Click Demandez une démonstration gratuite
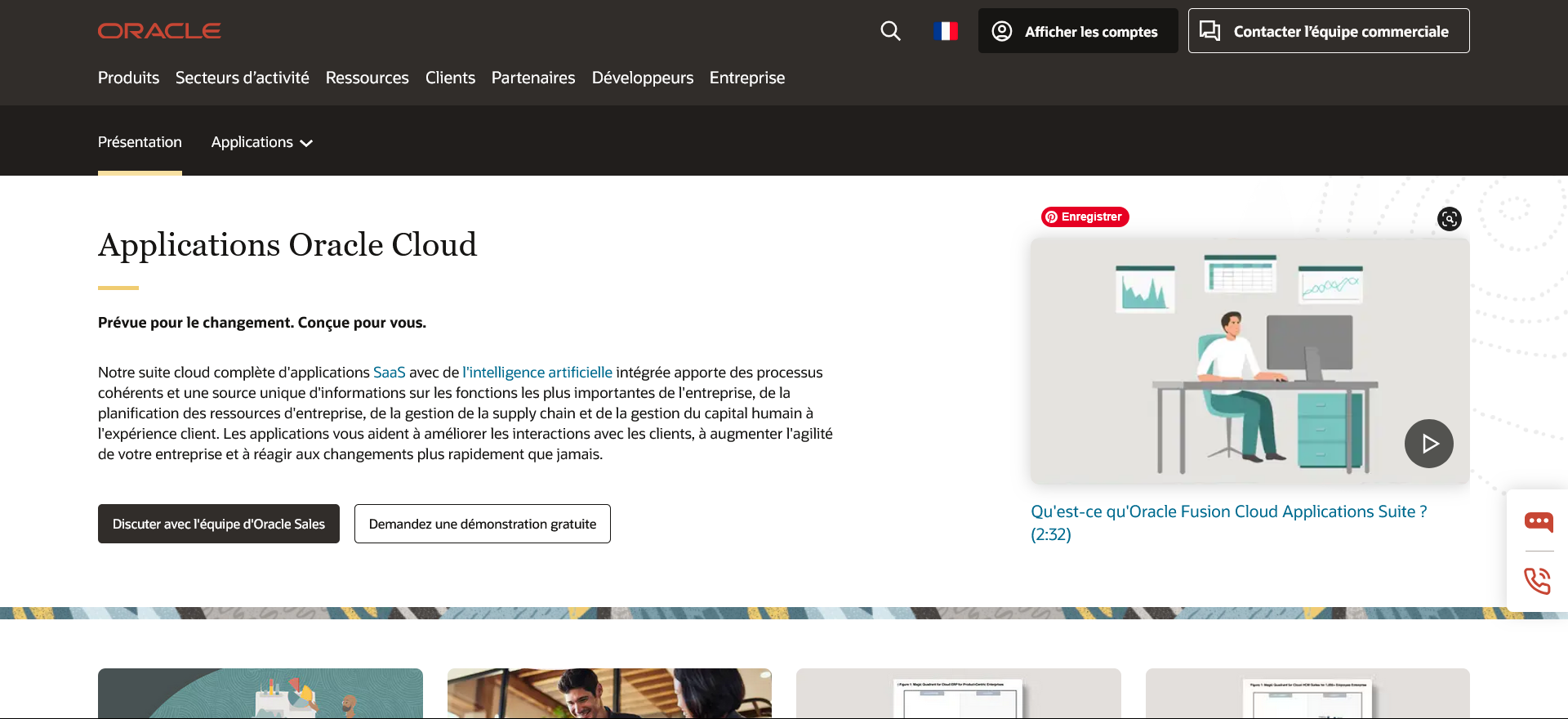Image resolution: width=1568 pixels, height=719 pixels. tap(482, 524)
